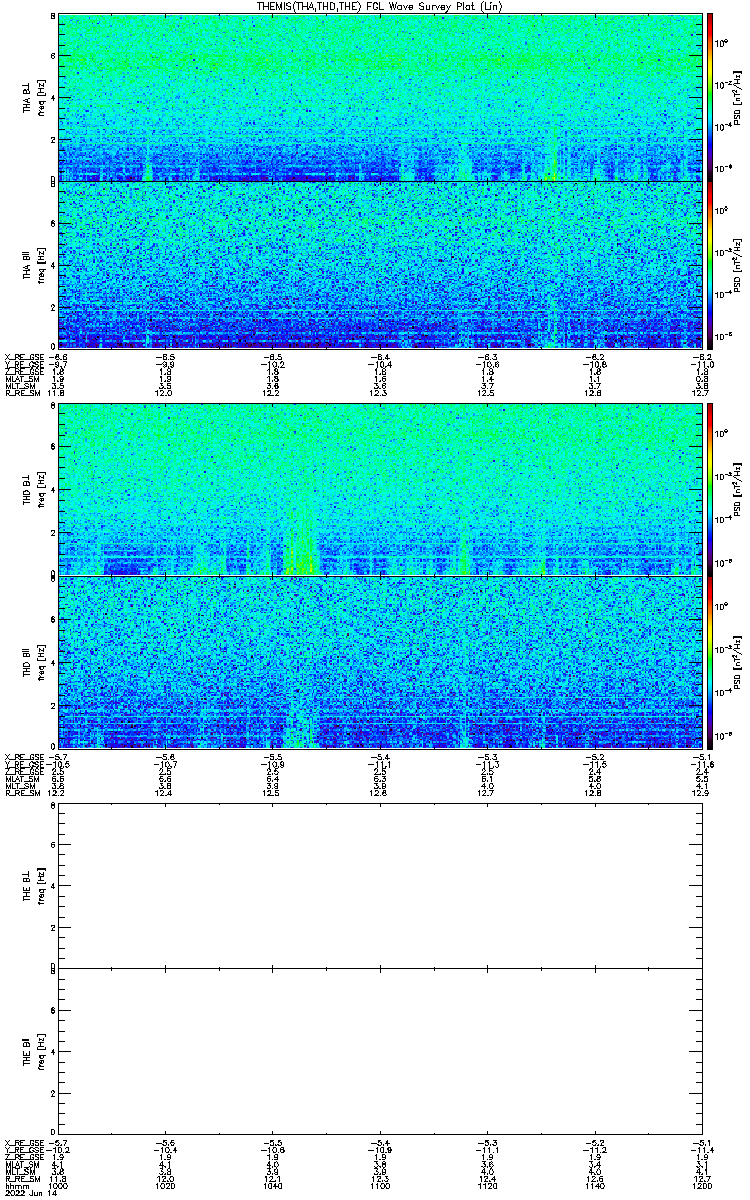This screenshot has width=750, height=1200.
Task: Click the 'THA B∥ freq [Hz]' axis label
Action: tap(32, 265)
